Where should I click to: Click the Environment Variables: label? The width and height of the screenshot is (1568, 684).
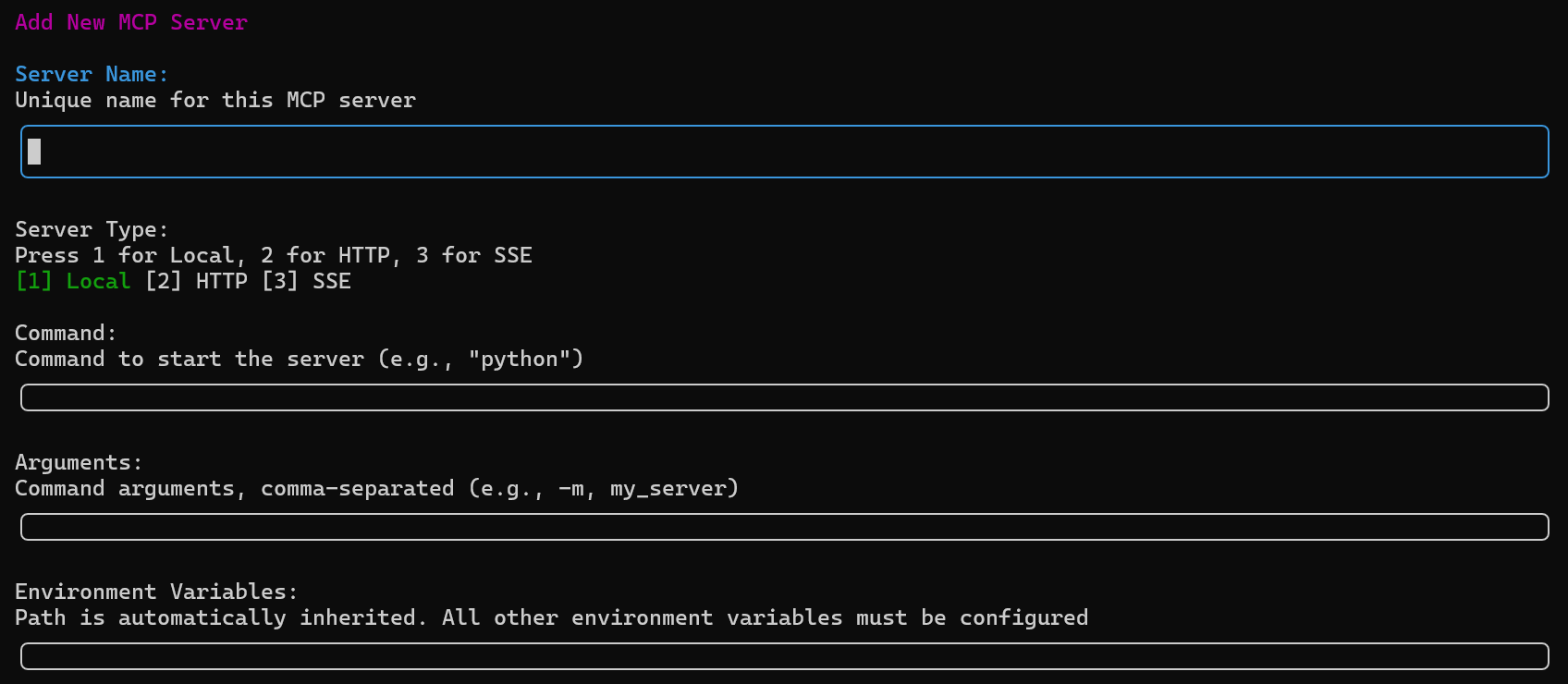(x=156, y=592)
